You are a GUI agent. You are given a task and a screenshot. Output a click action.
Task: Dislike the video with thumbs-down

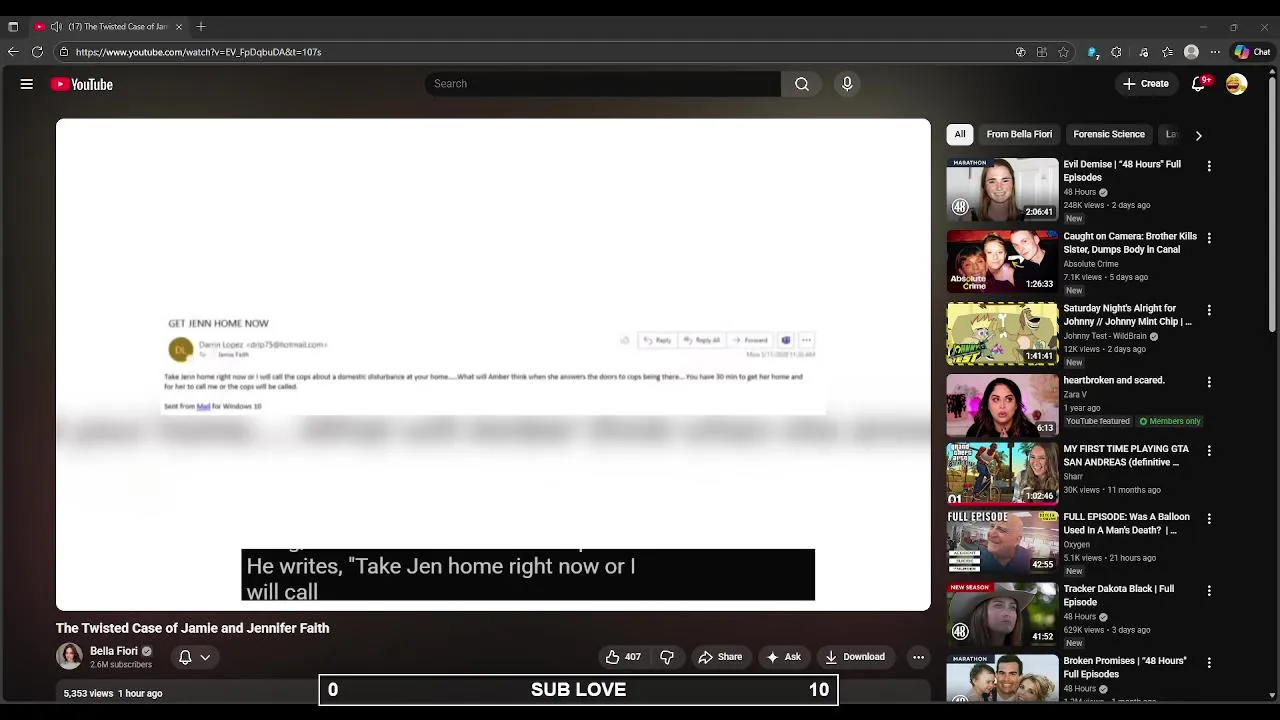[667, 657]
